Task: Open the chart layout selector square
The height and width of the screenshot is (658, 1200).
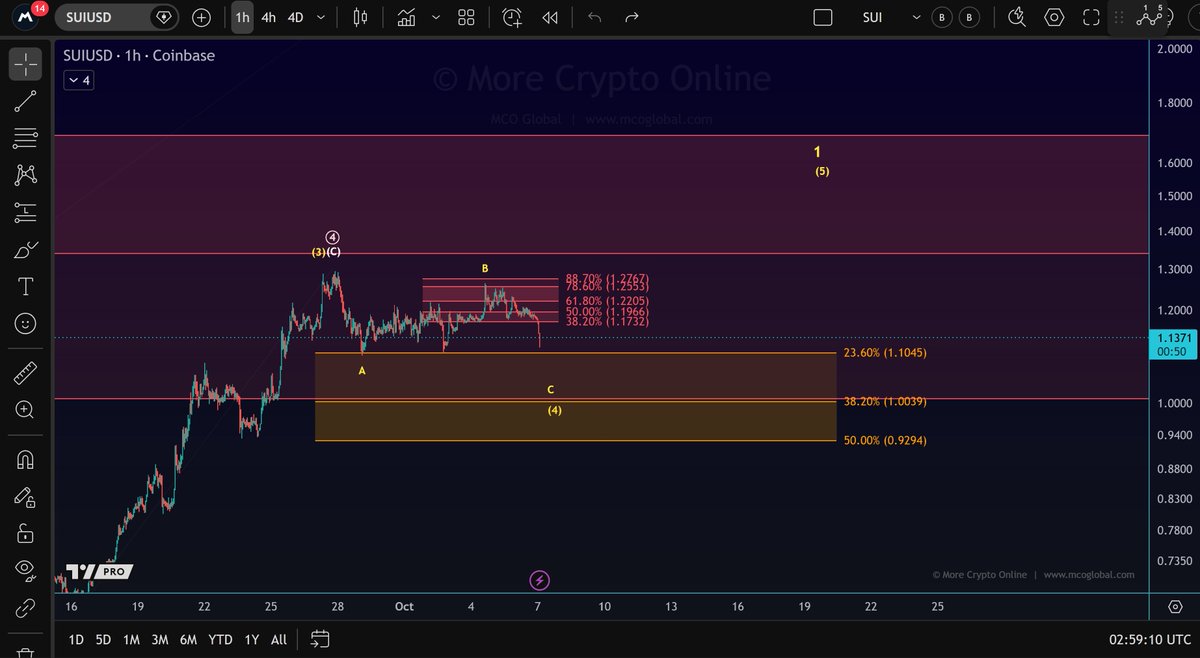Action: 822,17
